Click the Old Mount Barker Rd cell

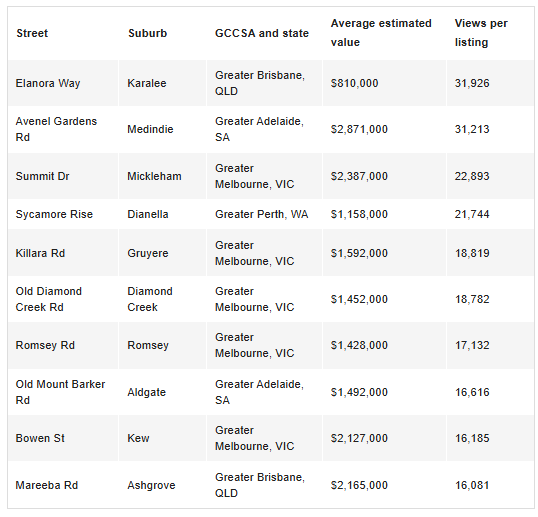click(x=60, y=392)
